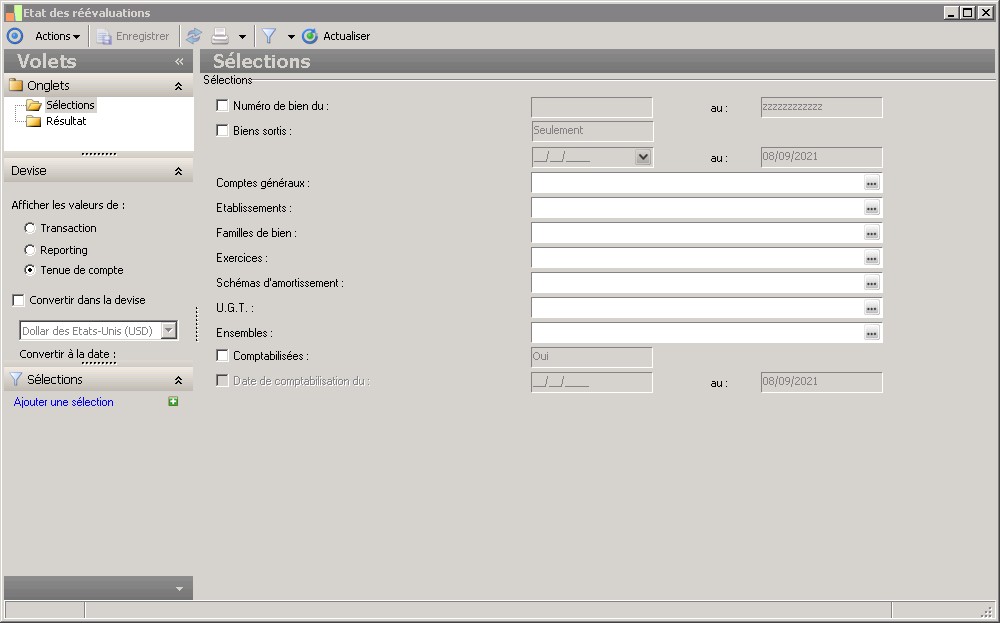
Task: Check the Numéro de bien du checkbox
Action: pos(222,106)
